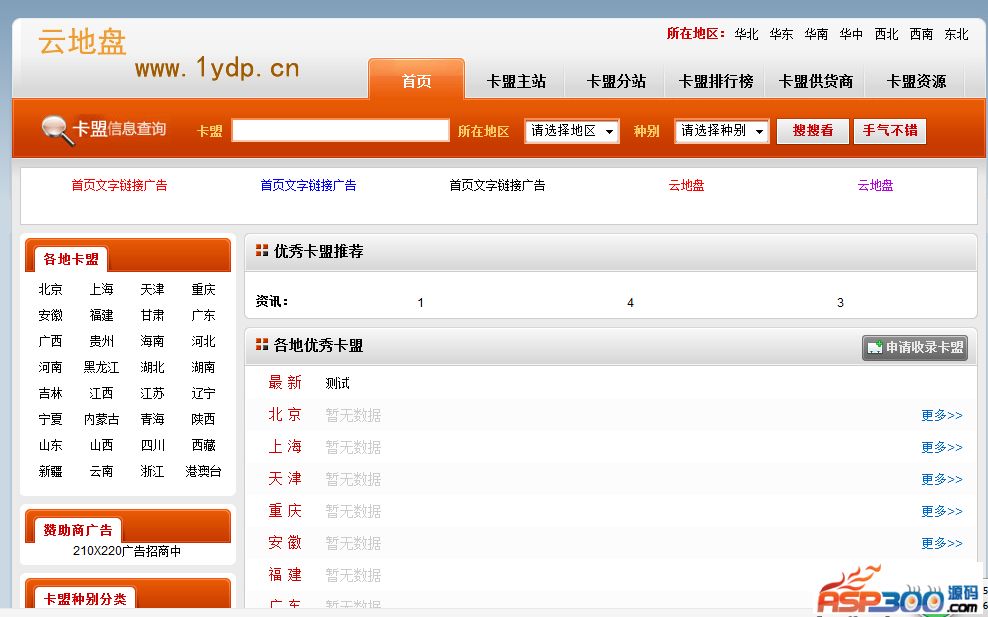Screen dimensions: 988x617
Task: Open the 卡盟主站 tab
Action: tap(516, 81)
